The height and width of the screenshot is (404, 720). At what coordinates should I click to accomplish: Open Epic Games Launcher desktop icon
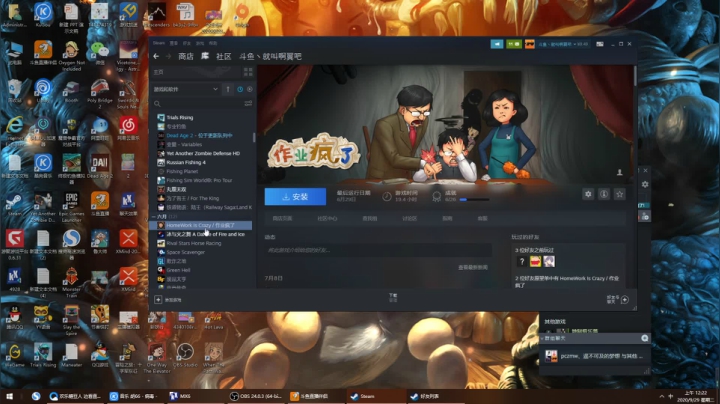72,207
